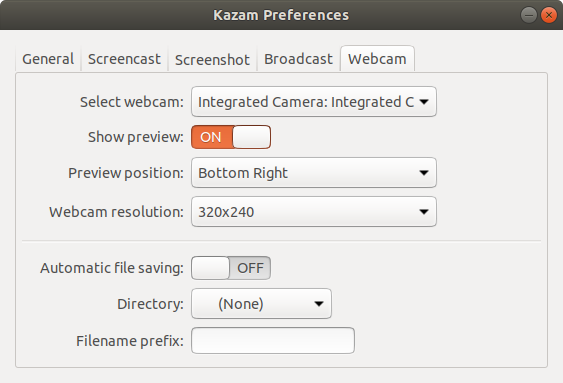Click the OFF label of Automatic file saving

click(x=250, y=268)
